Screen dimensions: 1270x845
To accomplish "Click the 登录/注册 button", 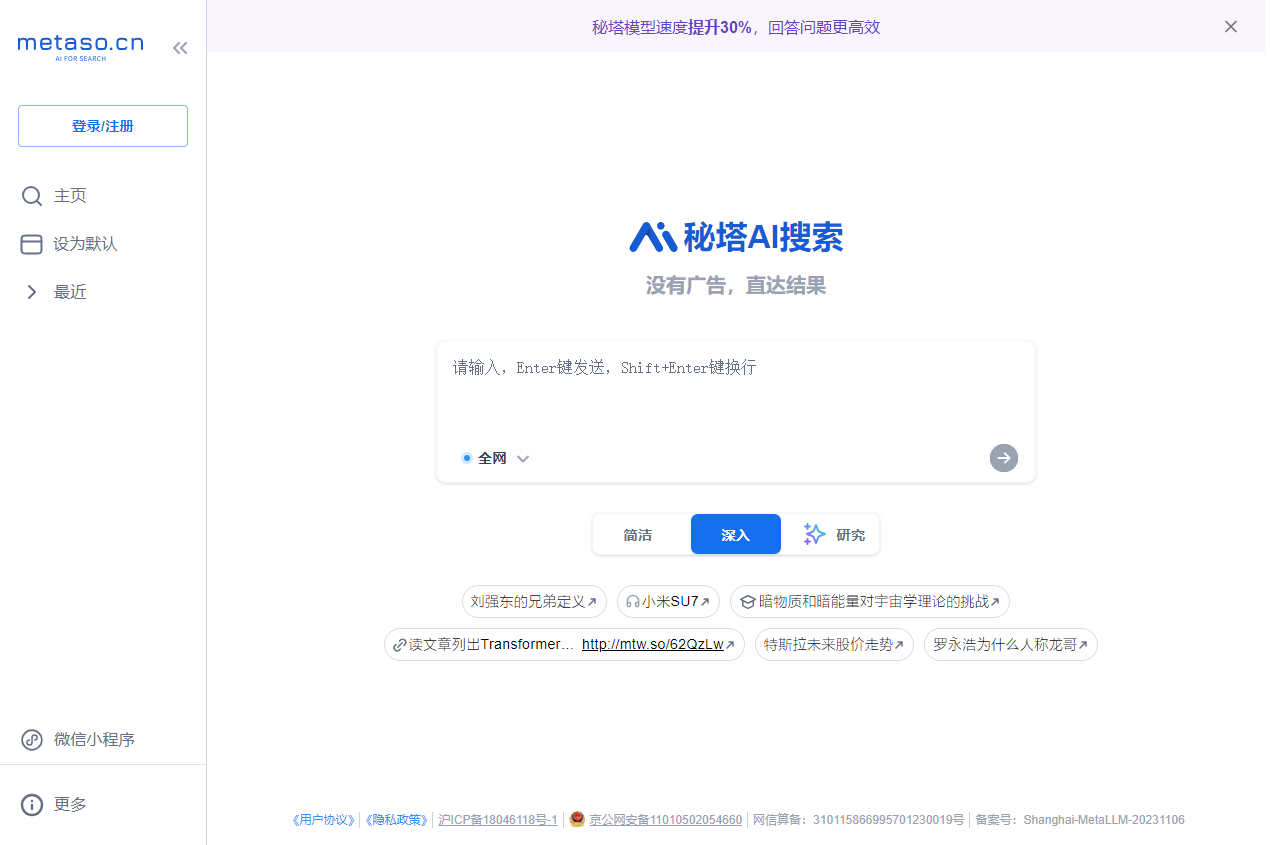I will click(103, 126).
